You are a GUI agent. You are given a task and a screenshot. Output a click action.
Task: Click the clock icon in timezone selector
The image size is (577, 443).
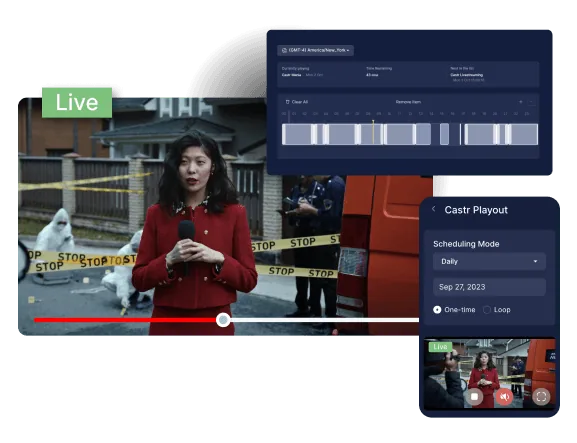[284, 50]
